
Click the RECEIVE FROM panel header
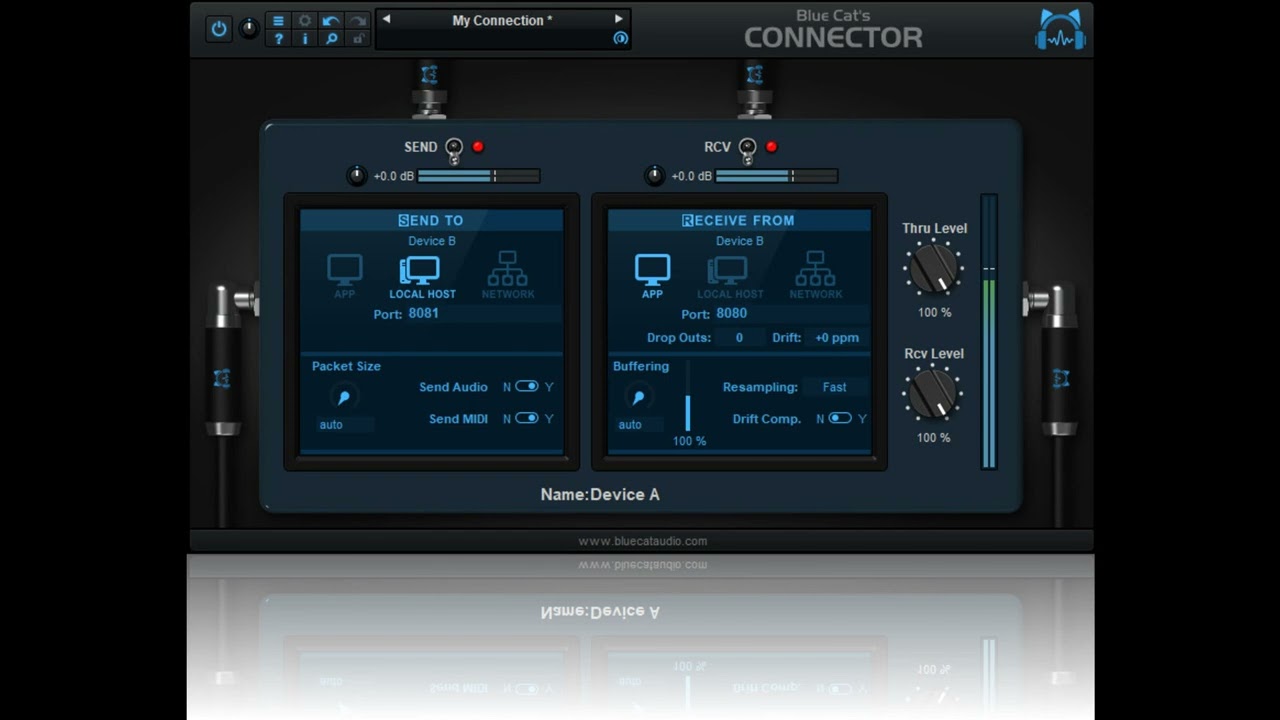tap(739, 220)
